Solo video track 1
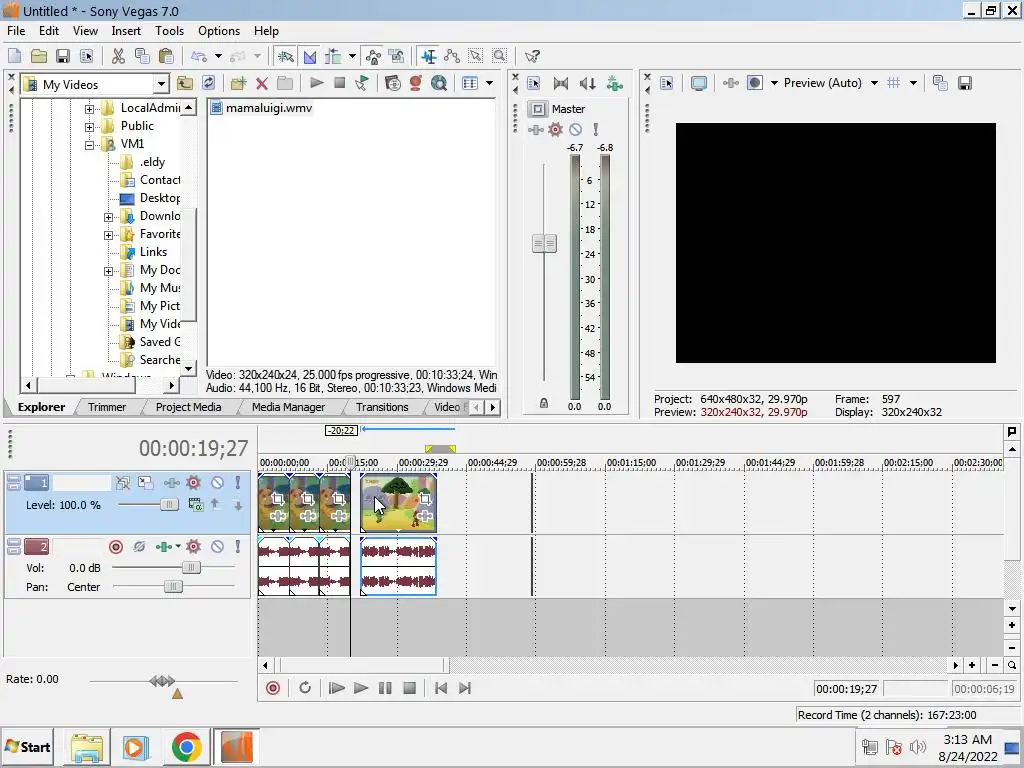Image resolution: width=1024 pixels, height=768 pixels. click(238, 483)
